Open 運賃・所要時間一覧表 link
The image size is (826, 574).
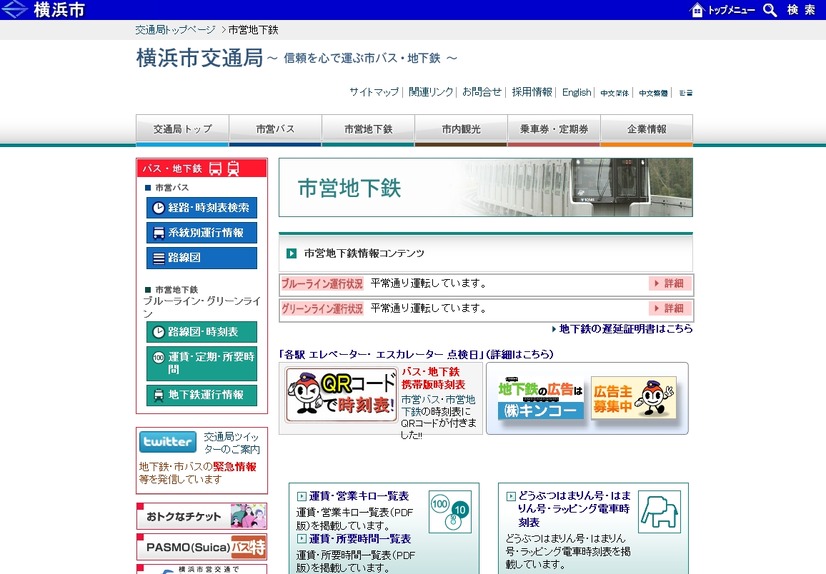point(360,539)
